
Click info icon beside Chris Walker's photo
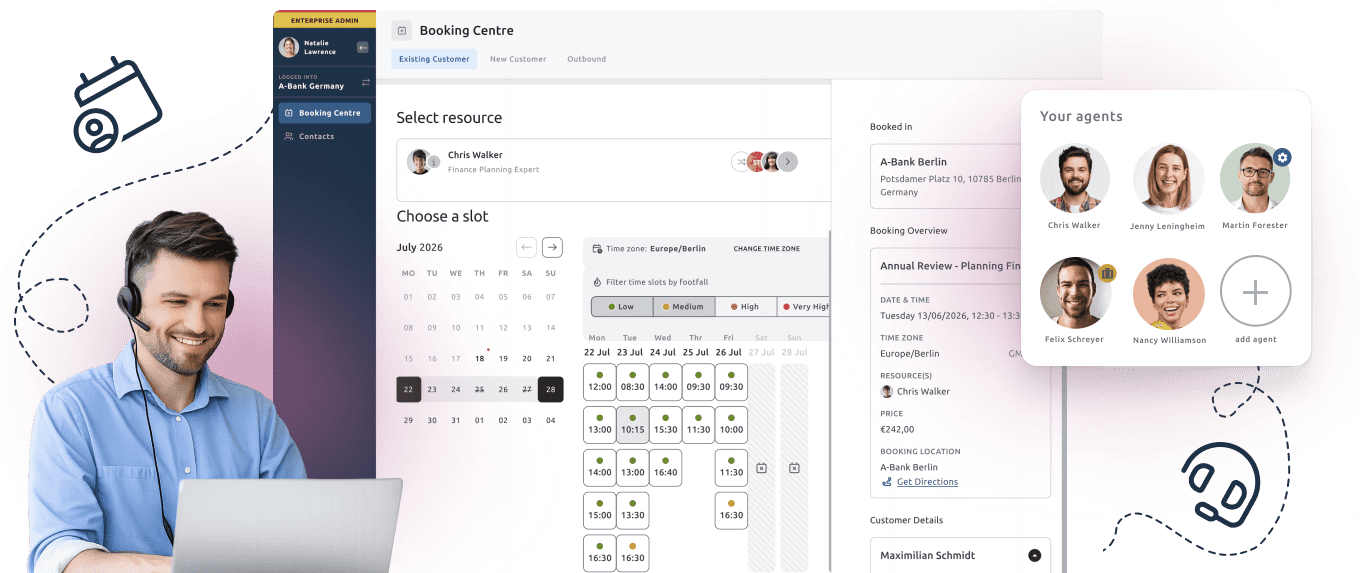pyautogui.click(x=434, y=162)
